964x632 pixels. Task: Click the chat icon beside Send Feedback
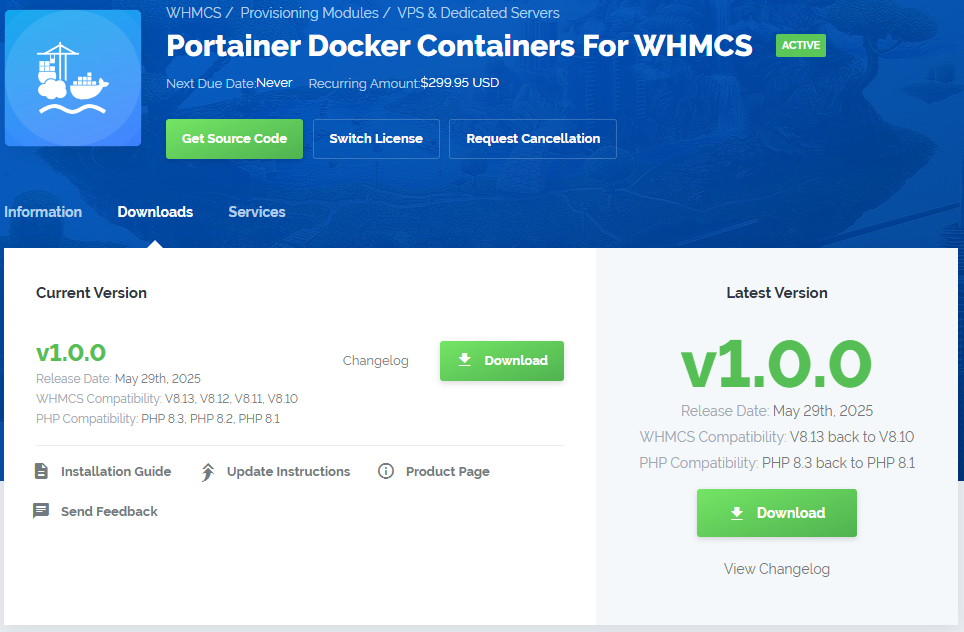[41, 511]
